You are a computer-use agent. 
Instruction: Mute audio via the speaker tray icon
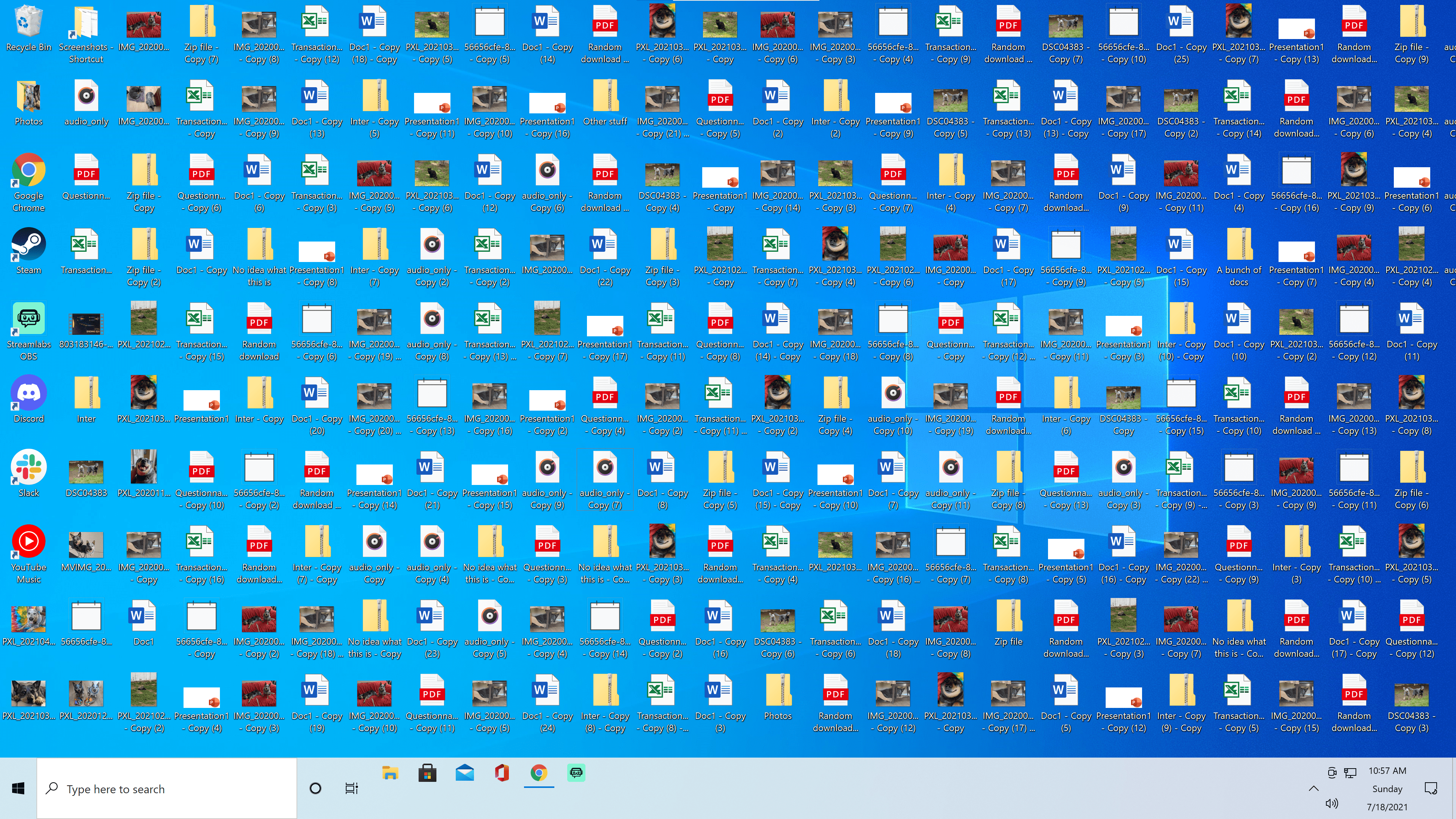(1332, 803)
